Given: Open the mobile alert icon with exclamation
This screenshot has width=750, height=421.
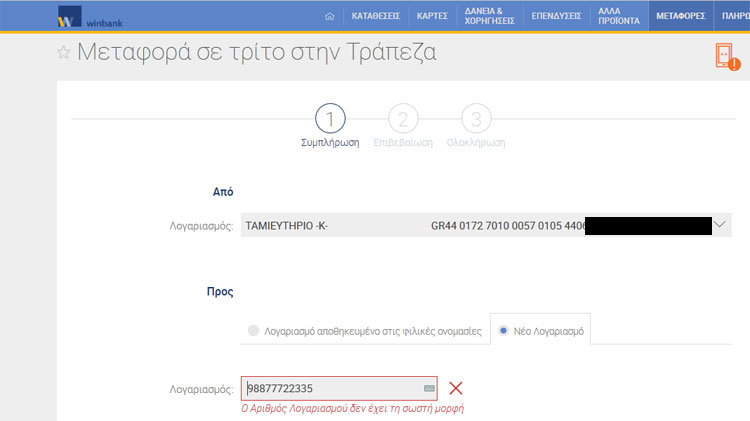Looking at the screenshot, I should point(728,57).
